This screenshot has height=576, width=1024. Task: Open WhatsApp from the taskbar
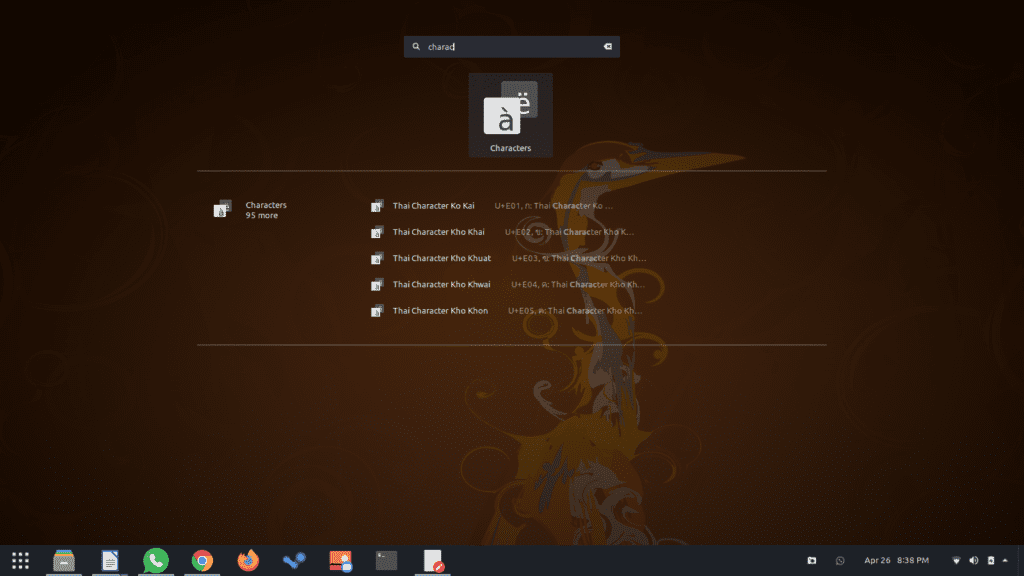point(156,561)
